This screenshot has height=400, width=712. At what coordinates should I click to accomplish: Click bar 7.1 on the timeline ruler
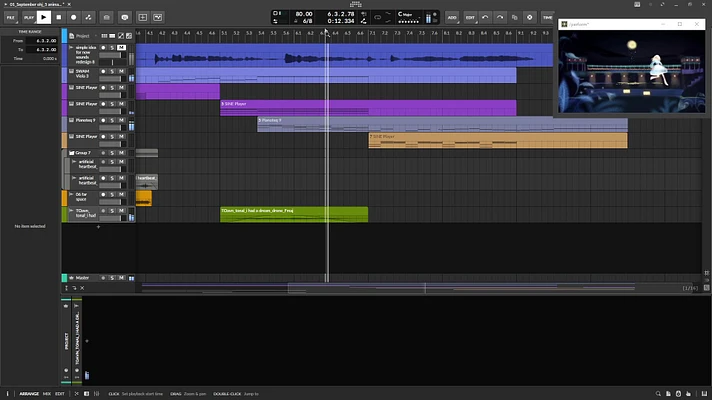pos(372,33)
